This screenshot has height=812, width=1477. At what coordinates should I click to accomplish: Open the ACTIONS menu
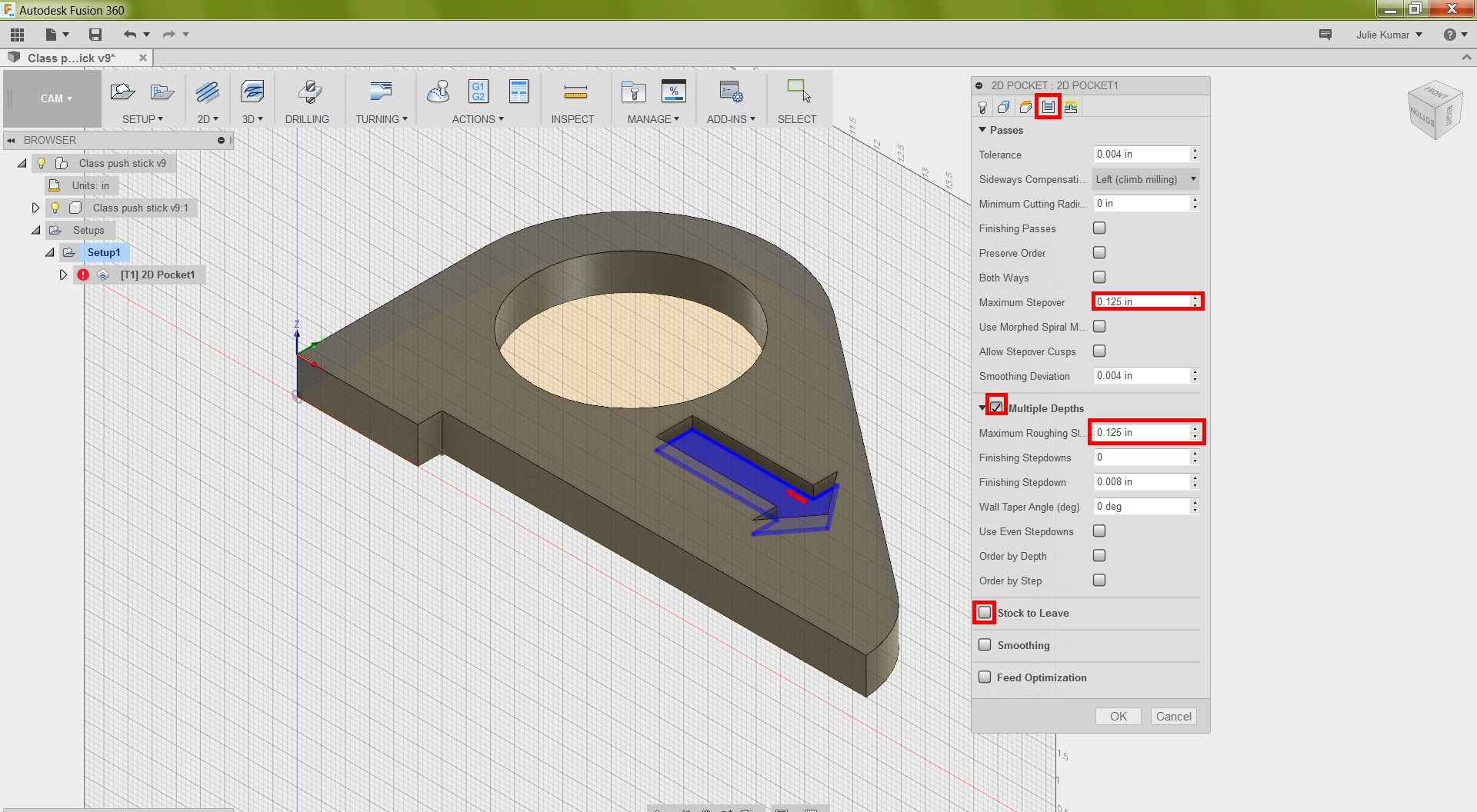[x=478, y=119]
